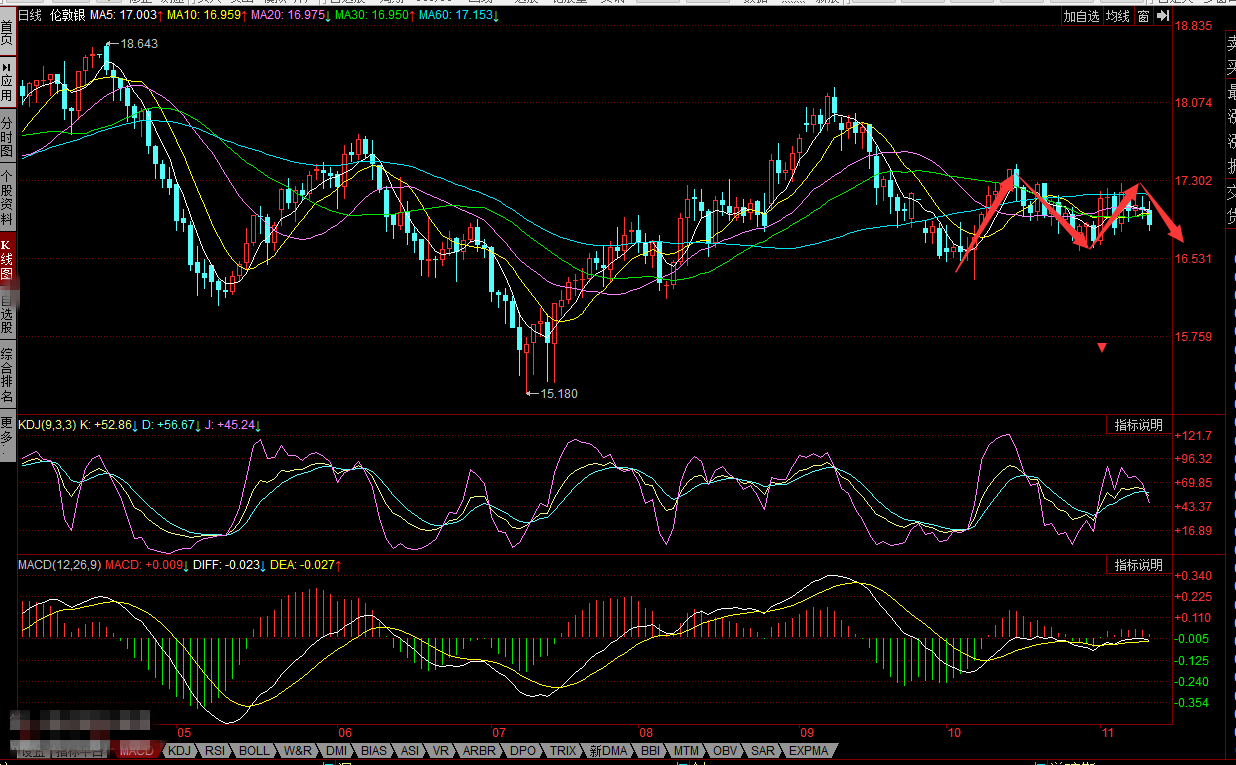Click the 15.180 lowest price marker
Screen dimensions: 1236x765
pos(558,394)
